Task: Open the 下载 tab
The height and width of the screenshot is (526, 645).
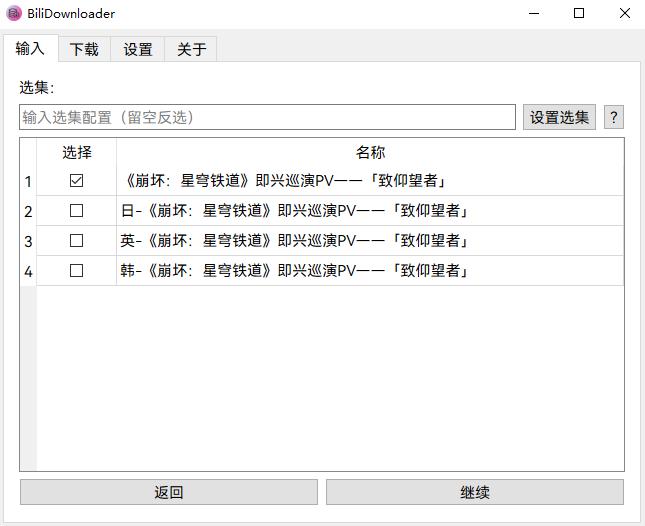Action: (x=84, y=49)
